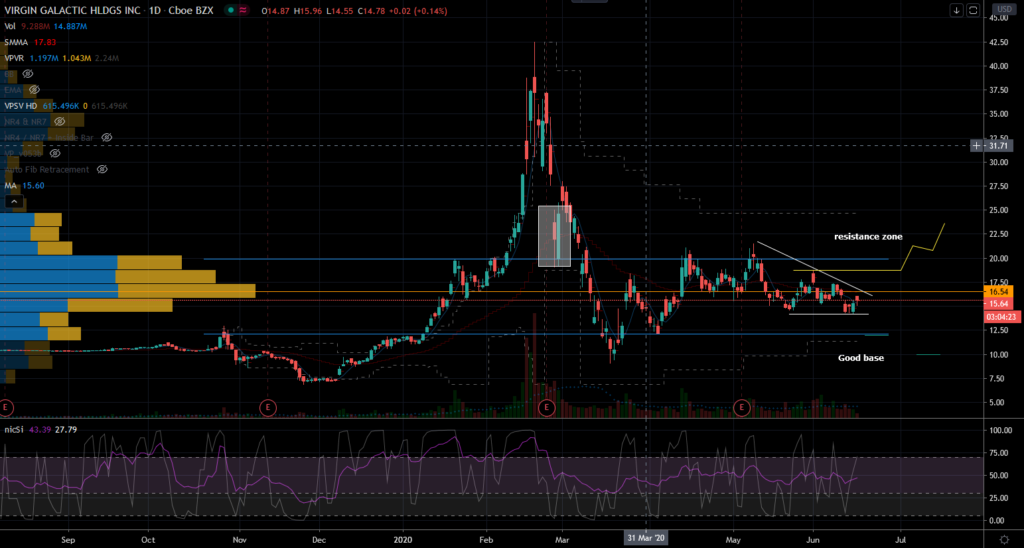
Task: Open chart settings gear in bottom corner
Action: tap(1003, 538)
